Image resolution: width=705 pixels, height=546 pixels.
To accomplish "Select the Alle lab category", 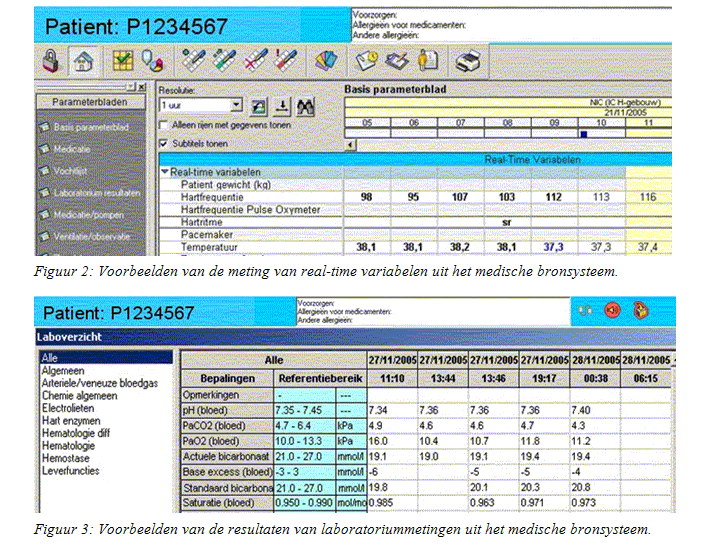I will coord(106,358).
